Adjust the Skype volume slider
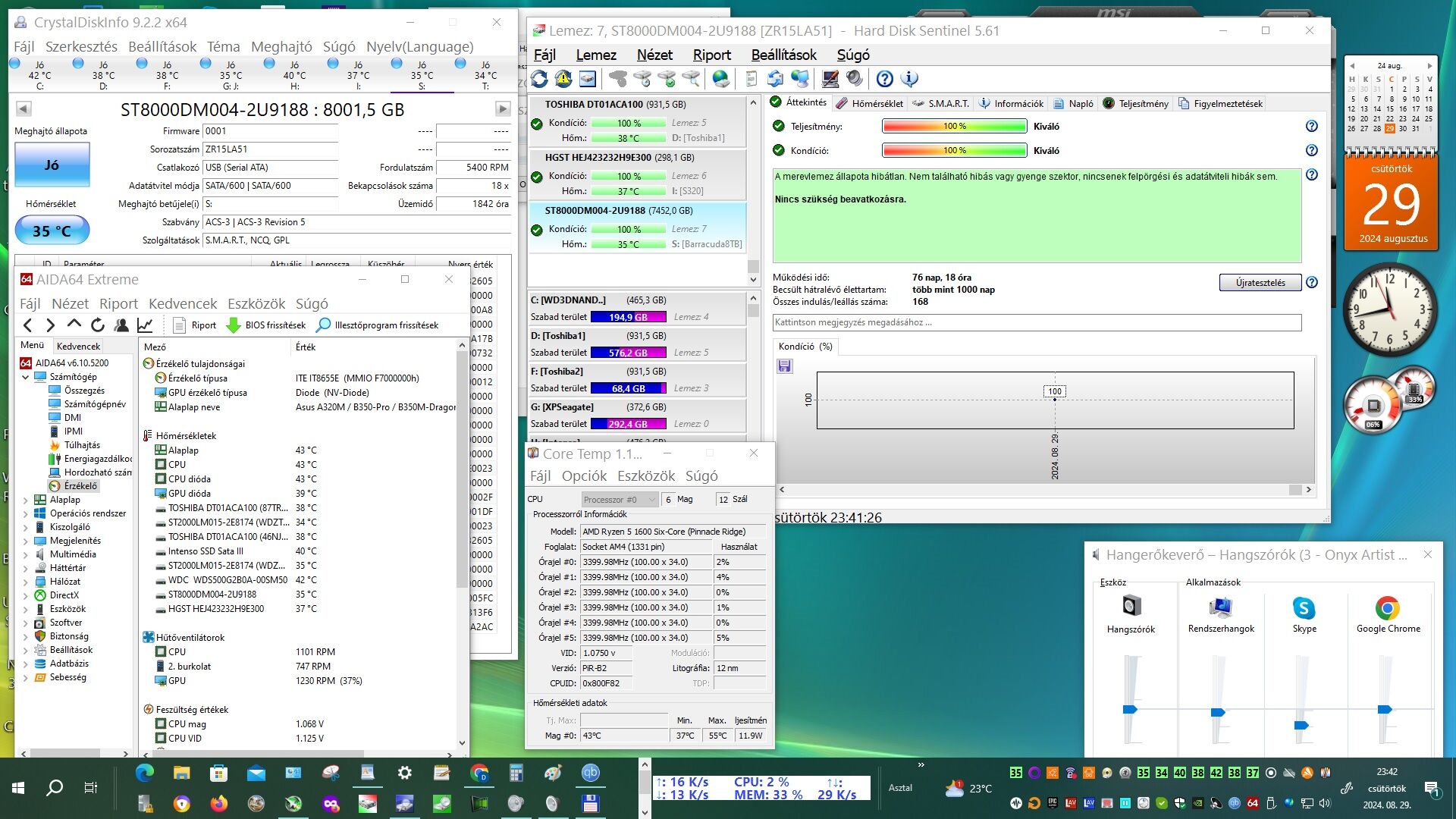 coord(1302,725)
